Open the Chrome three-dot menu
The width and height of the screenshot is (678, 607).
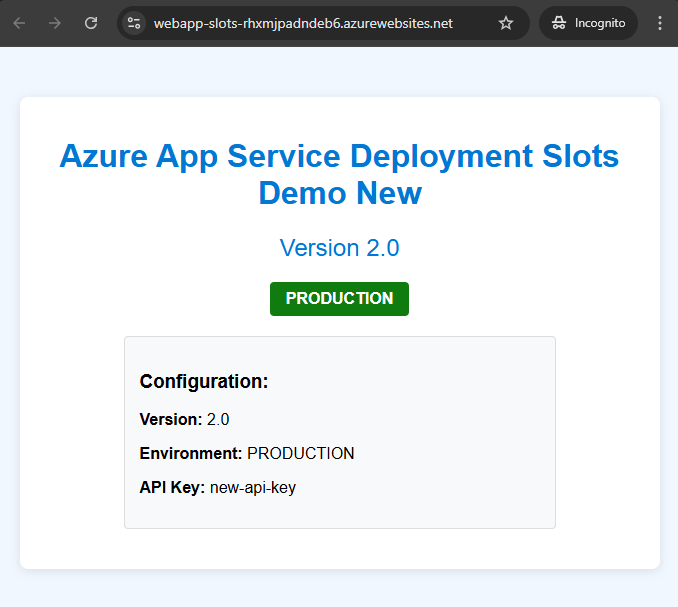pos(659,23)
